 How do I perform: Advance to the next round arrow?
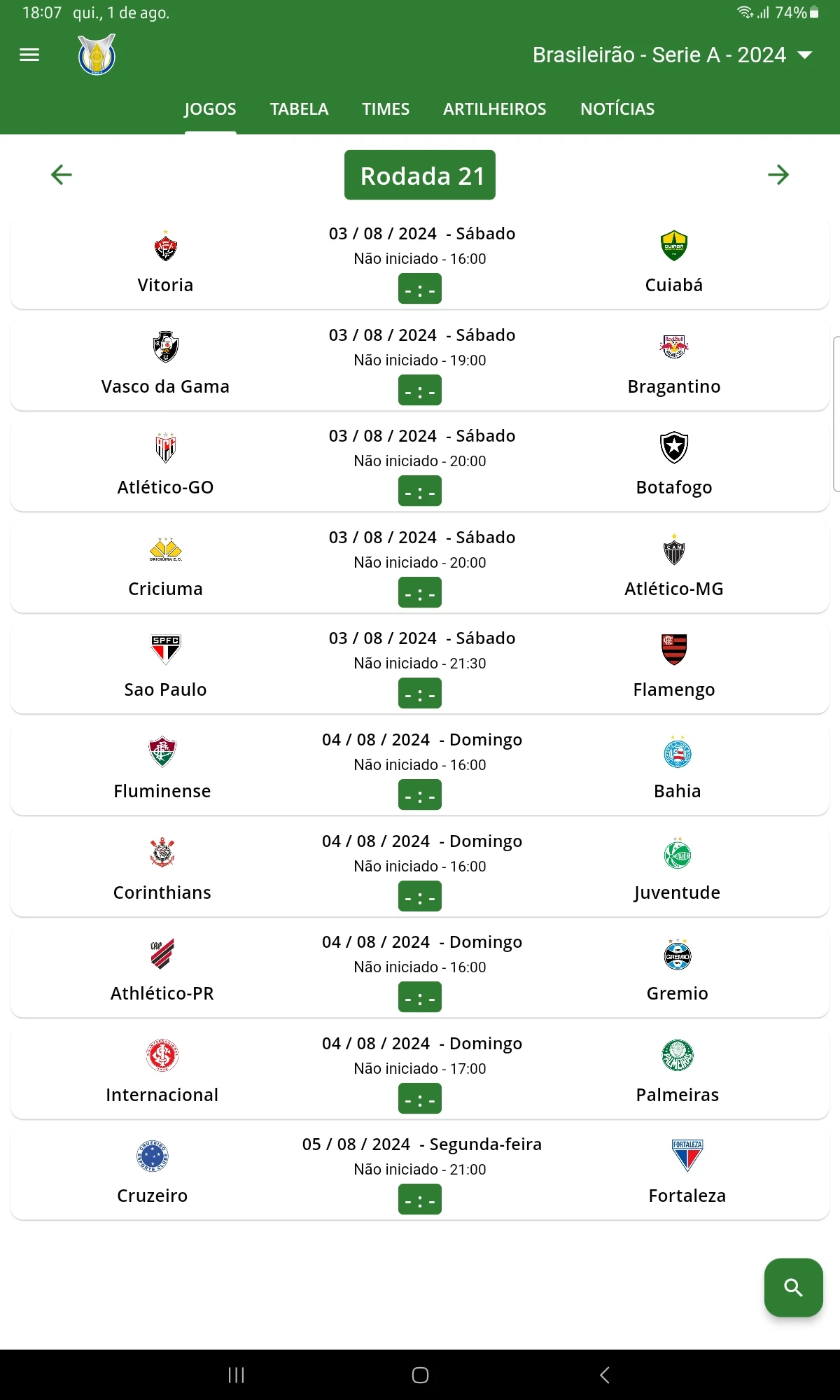(778, 174)
